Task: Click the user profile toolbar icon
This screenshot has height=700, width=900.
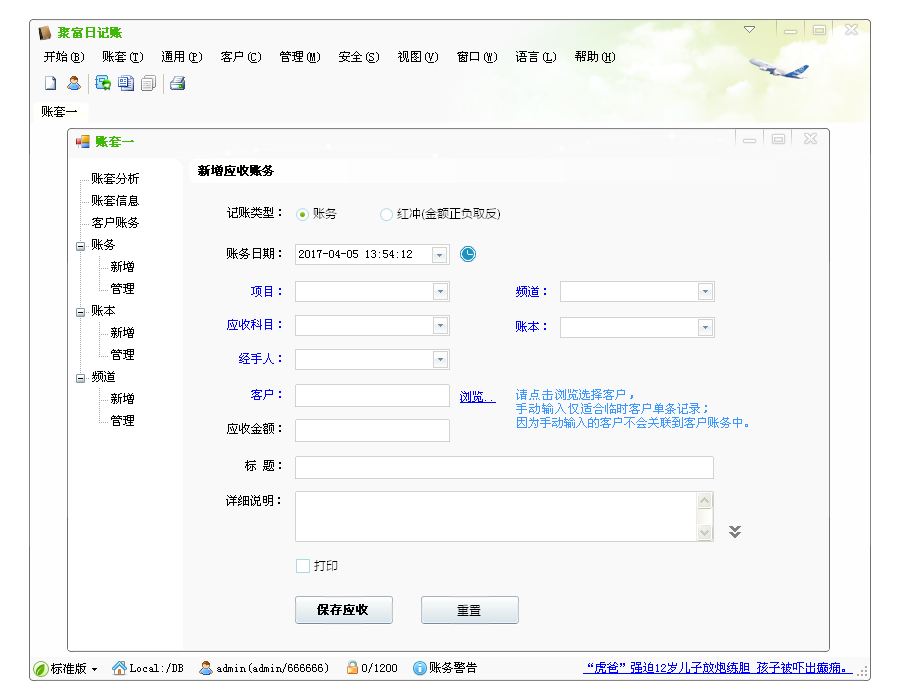Action: click(73, 83)
